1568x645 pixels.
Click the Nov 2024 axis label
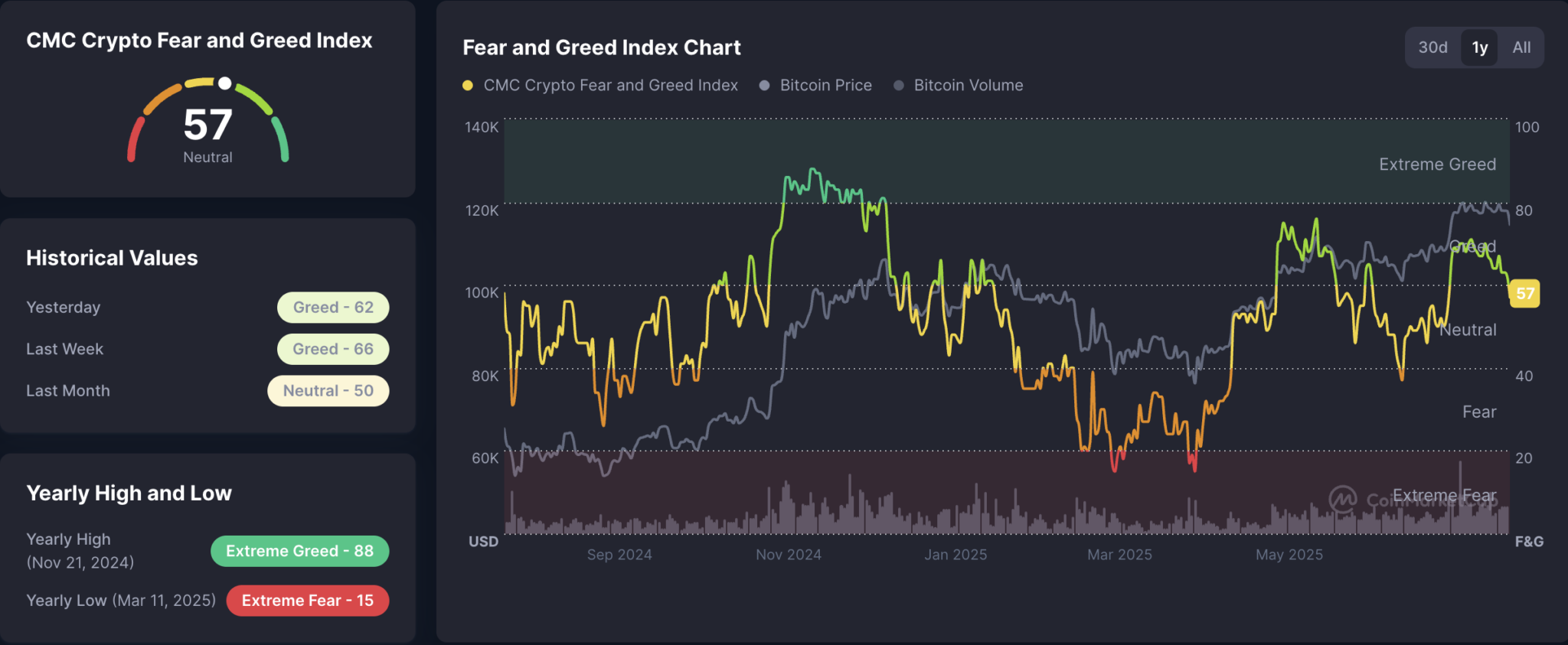[789, 555]
